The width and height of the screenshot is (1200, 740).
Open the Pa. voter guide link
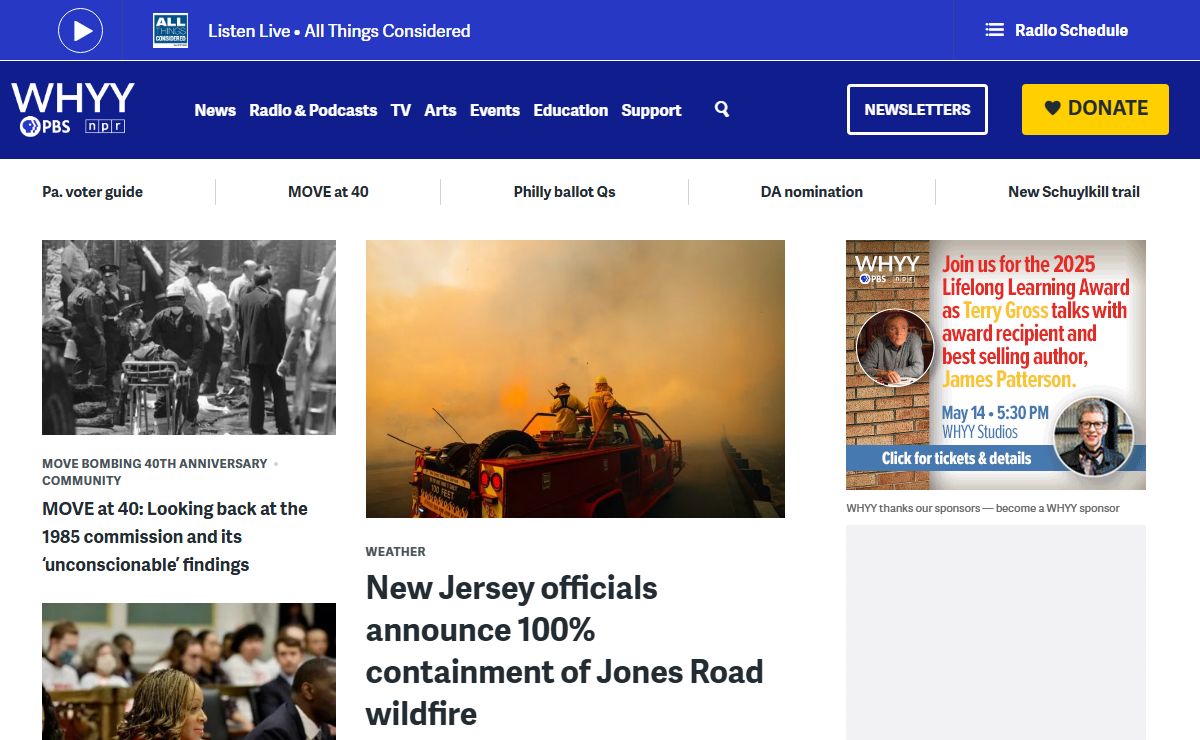click(x=92, y=192)
